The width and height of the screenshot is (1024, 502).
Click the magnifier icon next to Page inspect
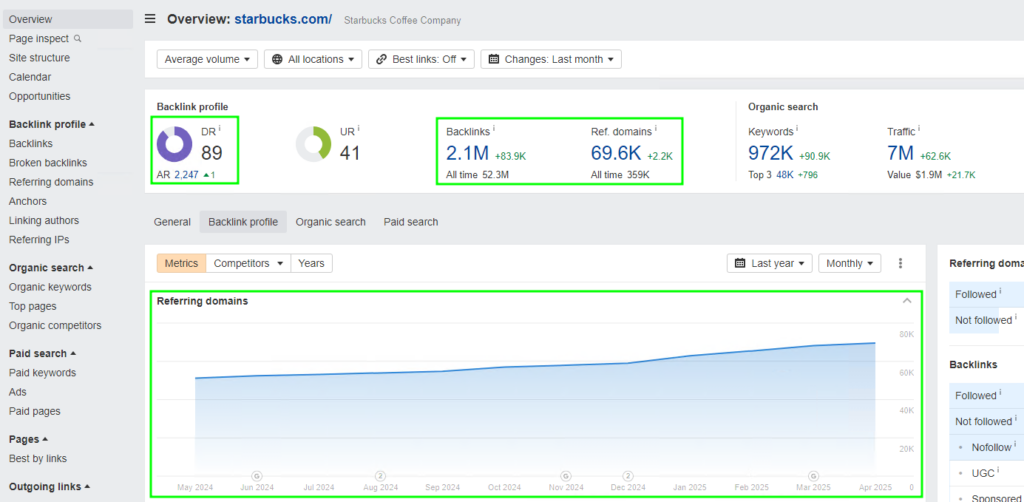78,39
